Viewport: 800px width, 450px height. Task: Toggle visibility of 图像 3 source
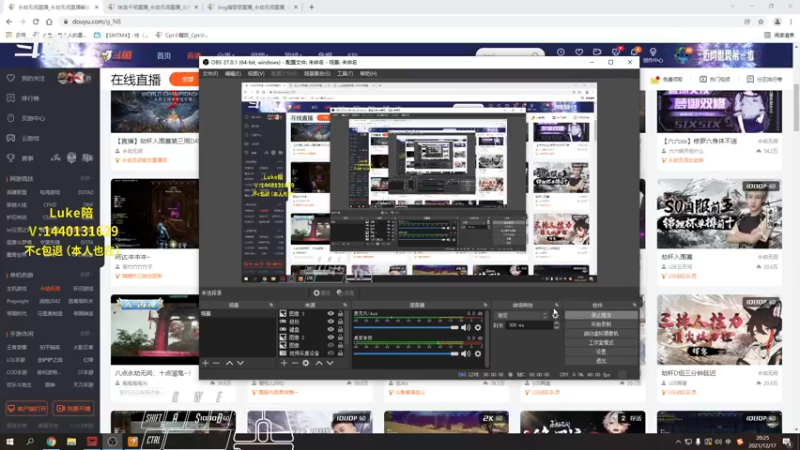point(331,314)
